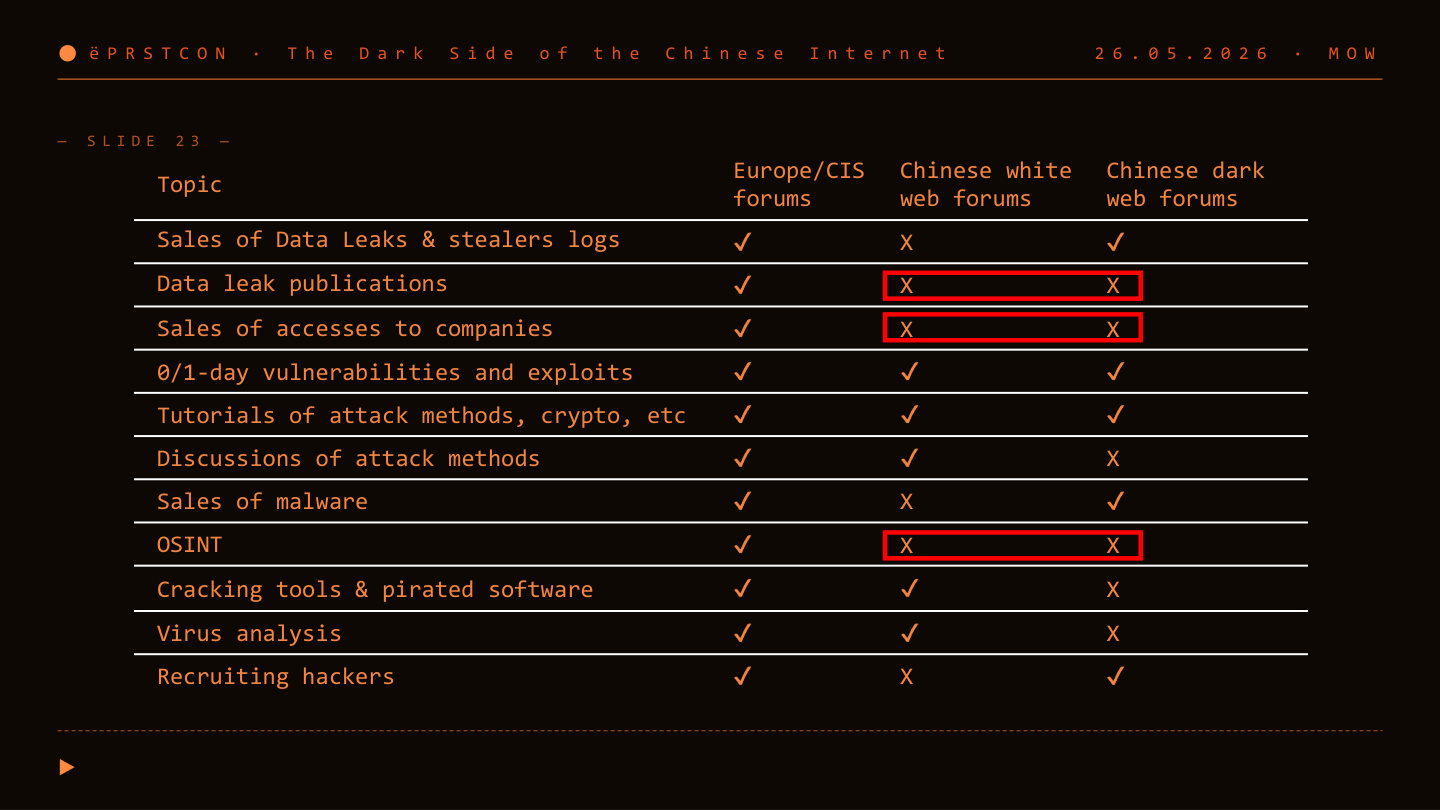Click the Chinese white web forums column header

[x=986, y=185]
